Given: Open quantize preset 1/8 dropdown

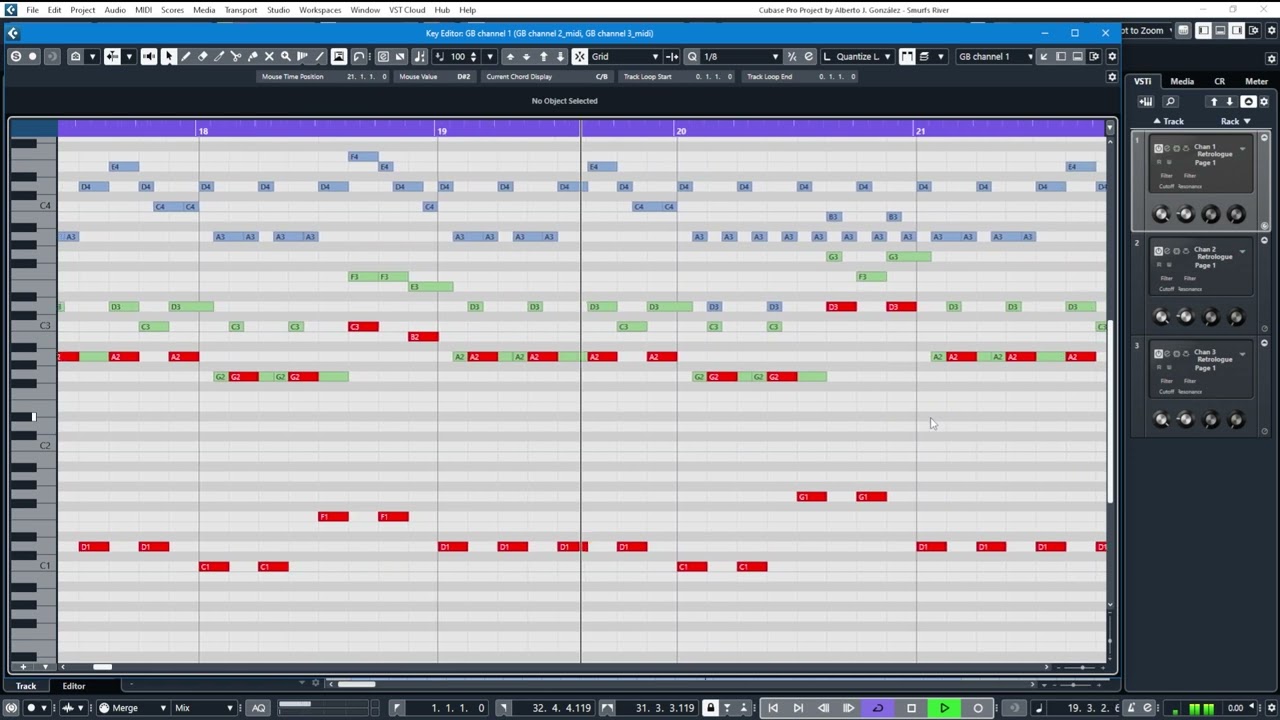Looking at the screenshot, I should [x=740, y=57].
